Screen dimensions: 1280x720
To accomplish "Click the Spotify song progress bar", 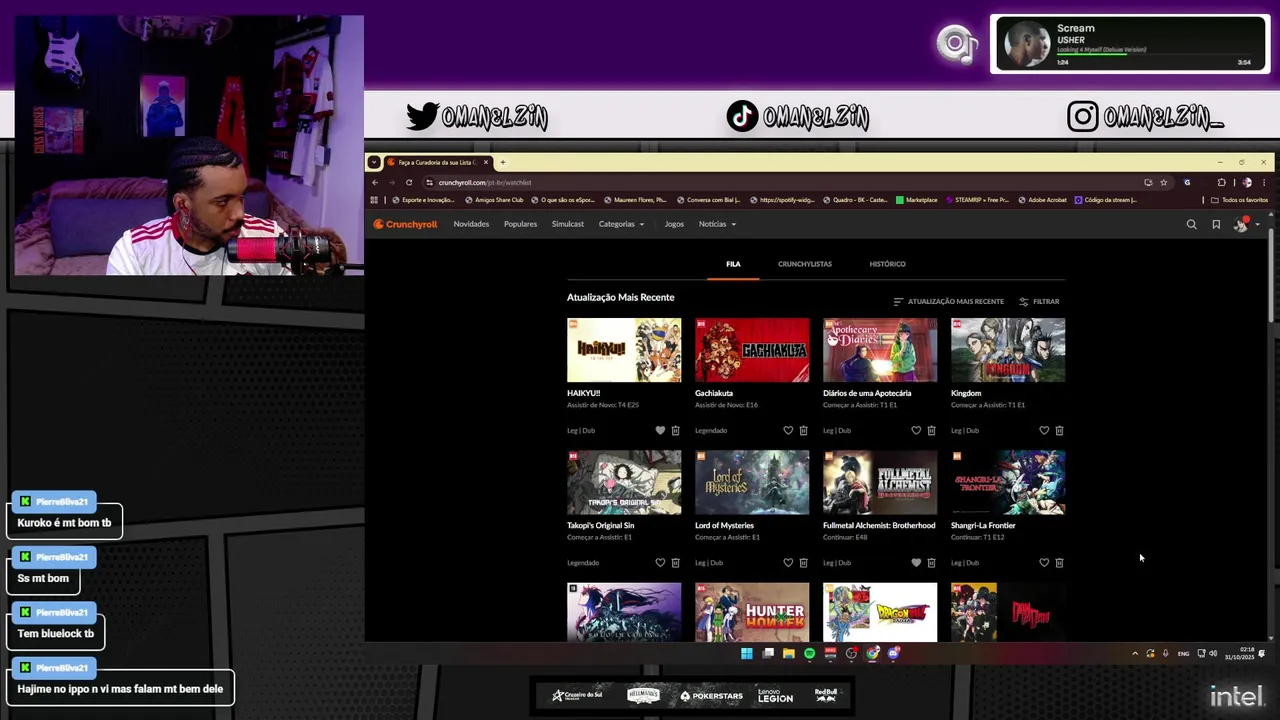I will [1154, 55].
